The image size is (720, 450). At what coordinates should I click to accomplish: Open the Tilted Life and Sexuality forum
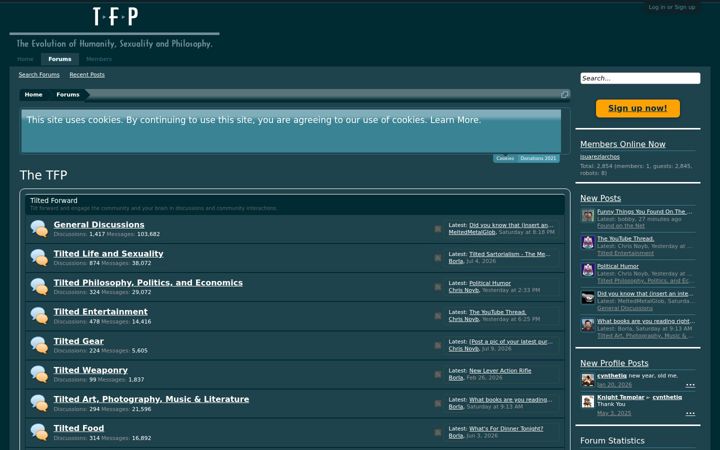108,253
